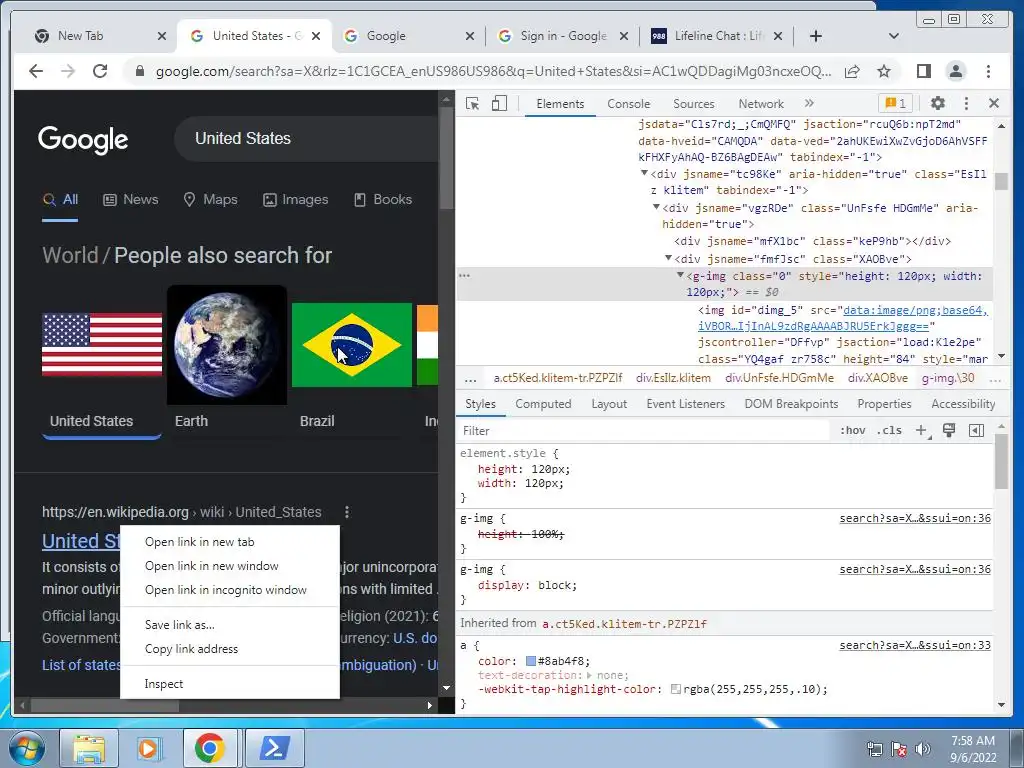The image size is (1024, 768).
Task: Open the Chrome three-dot menu
Action: coord(989,71)
